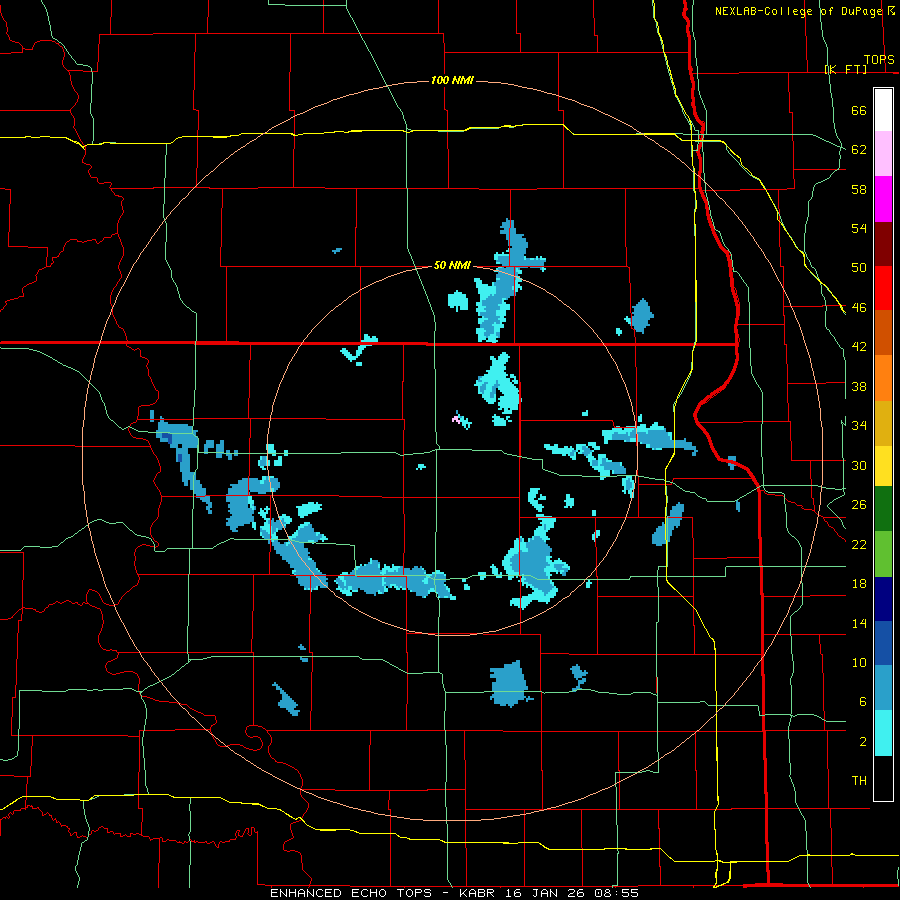Screen dimensions: 900x900
Task: Click the legend value 22
Action: (859, 544)
